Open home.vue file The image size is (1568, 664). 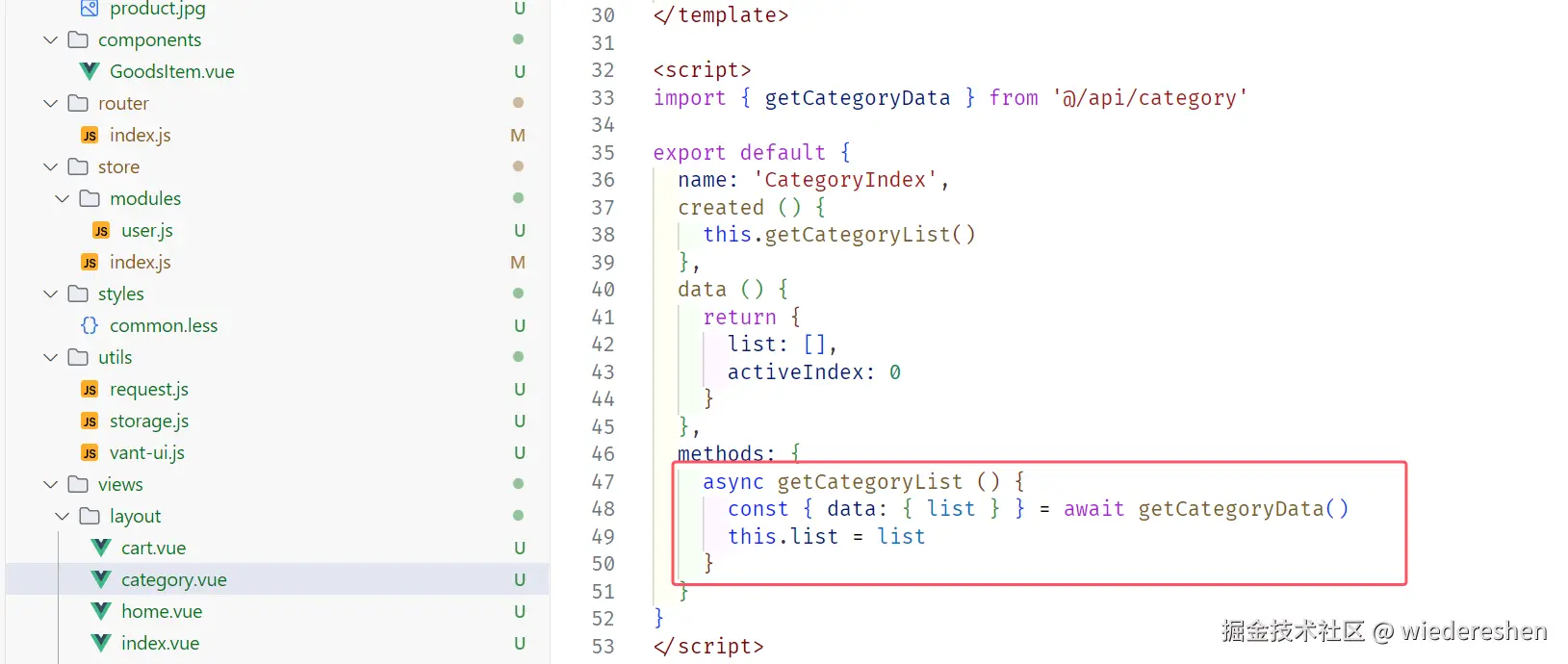point(162,611)
